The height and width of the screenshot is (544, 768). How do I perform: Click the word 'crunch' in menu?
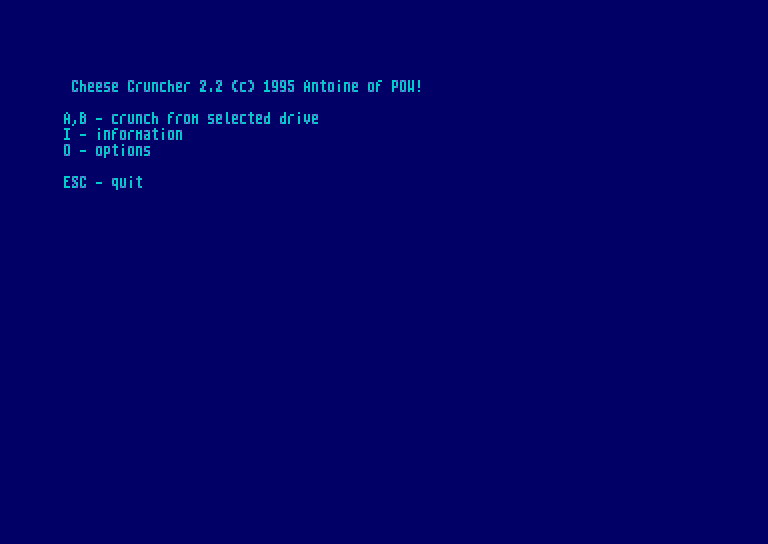pyautogui.click(x=135, y=119)
